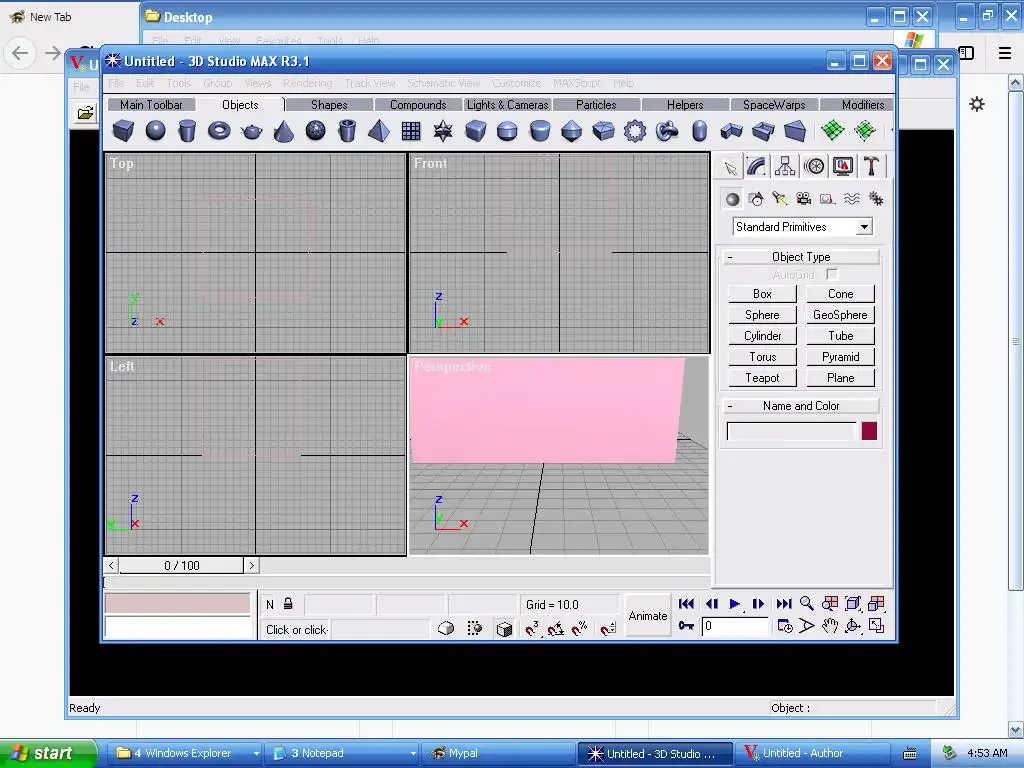Switch to the SpaceWarps tab
Screen dimensions: 1024x768
coord(774,104)
